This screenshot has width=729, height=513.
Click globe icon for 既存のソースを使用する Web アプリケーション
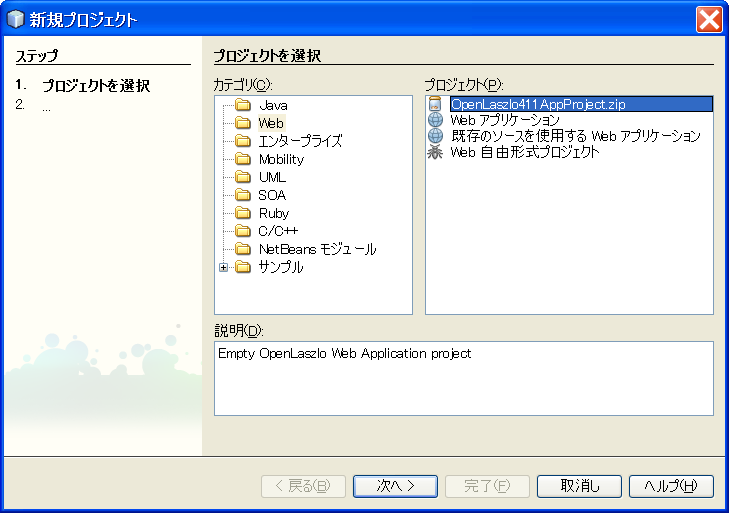435,135
